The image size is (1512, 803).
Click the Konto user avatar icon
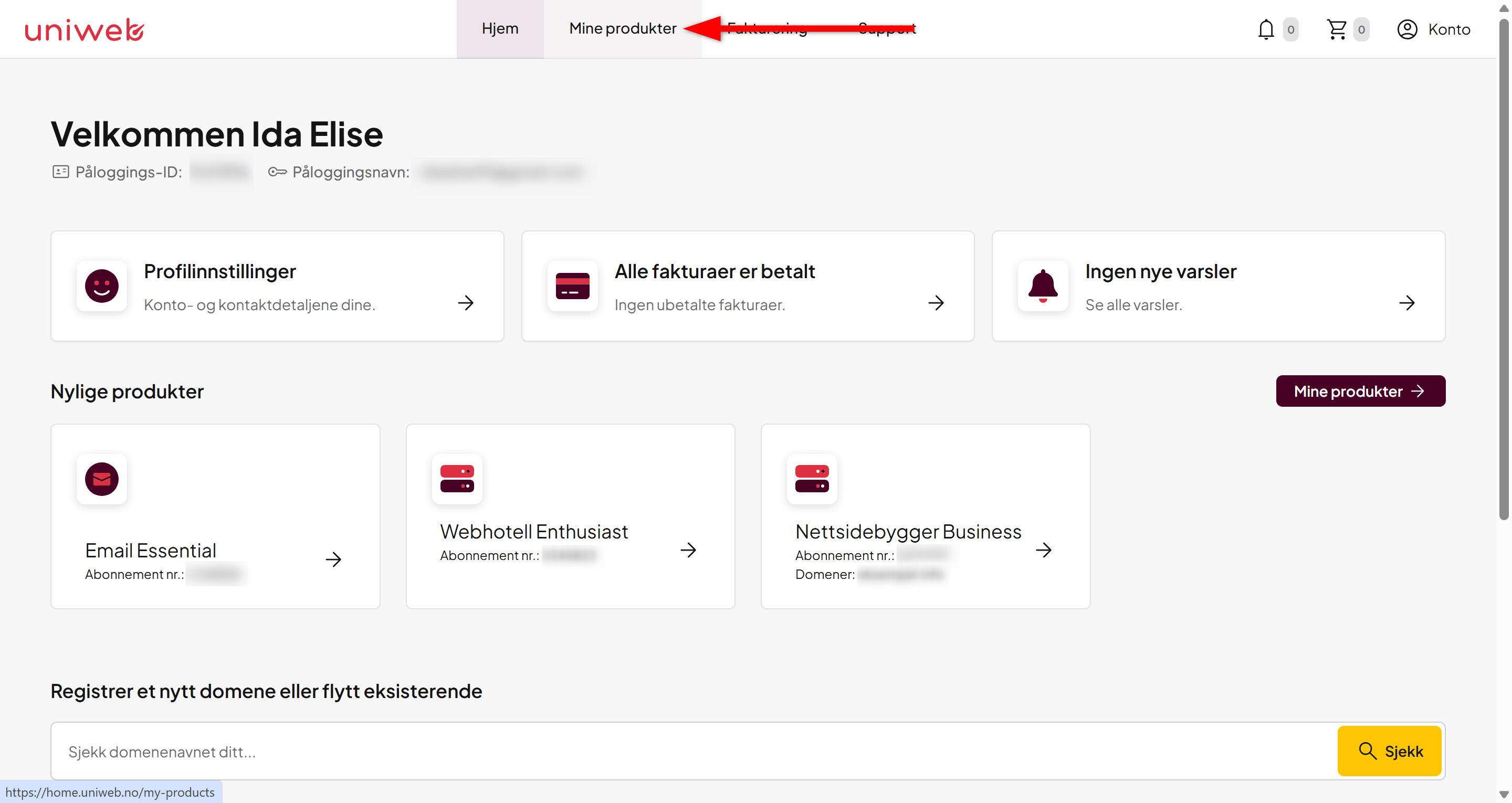click(1407, 29)
